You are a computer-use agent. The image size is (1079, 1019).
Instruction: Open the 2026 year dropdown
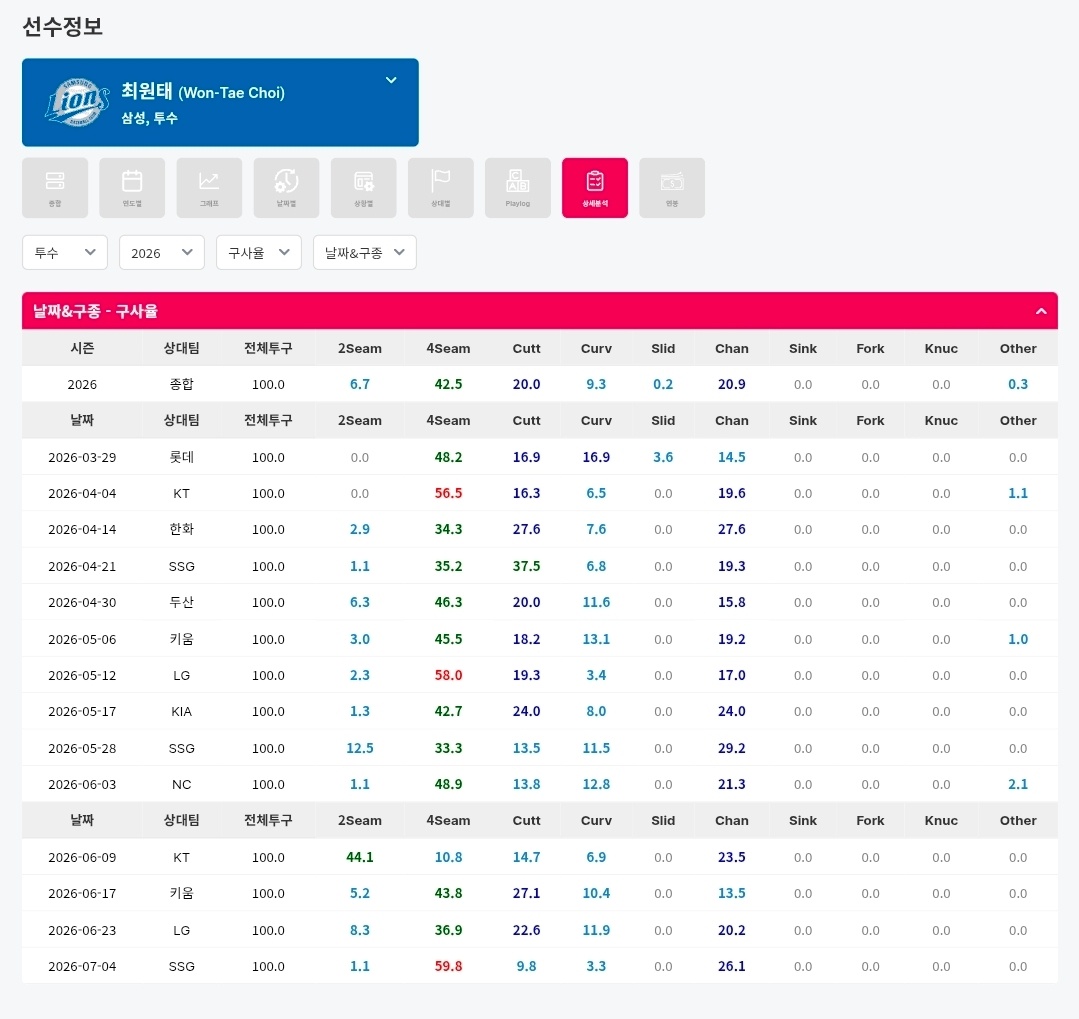(x=162, y=253)
